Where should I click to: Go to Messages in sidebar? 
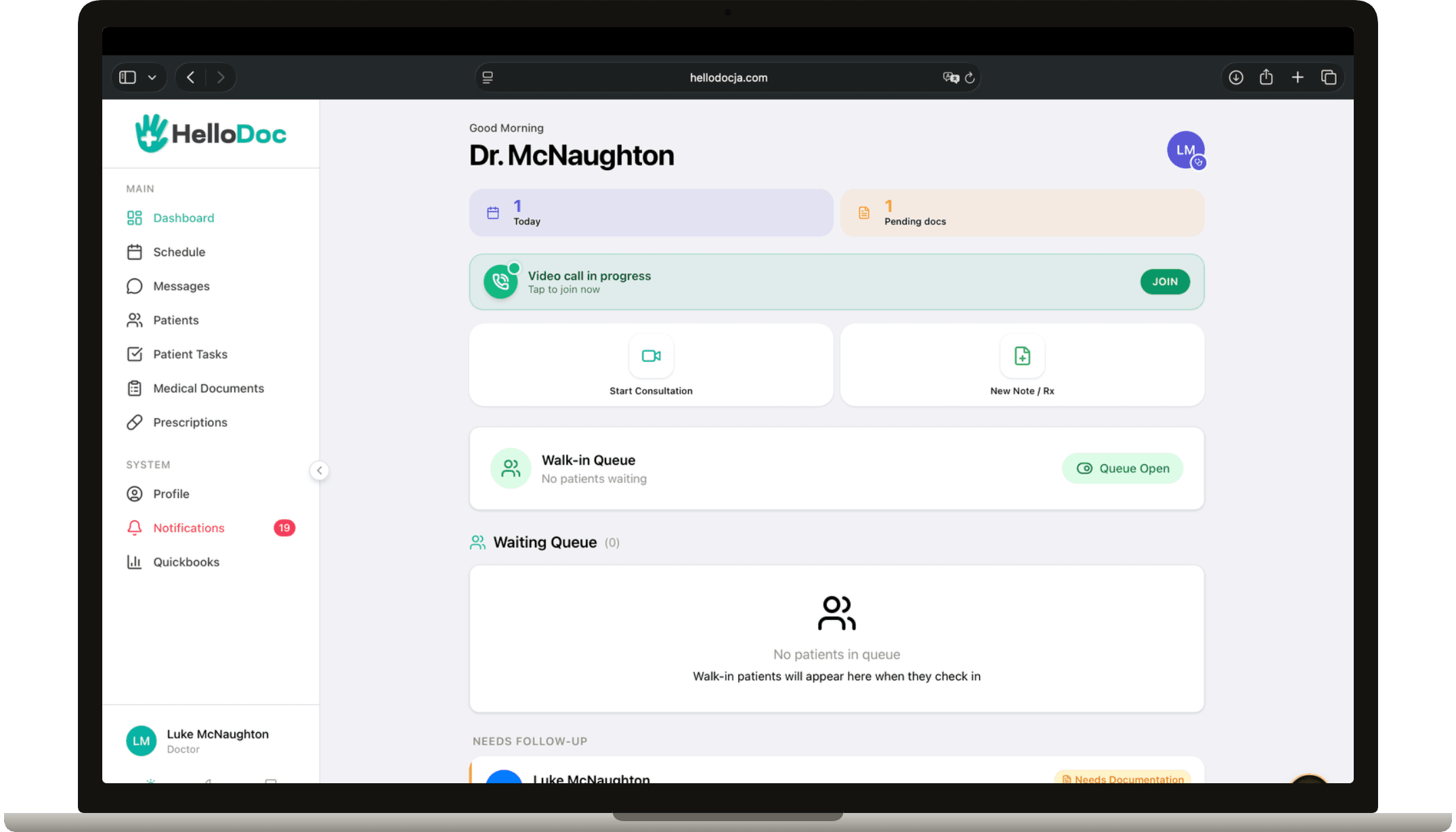[211, 286]
